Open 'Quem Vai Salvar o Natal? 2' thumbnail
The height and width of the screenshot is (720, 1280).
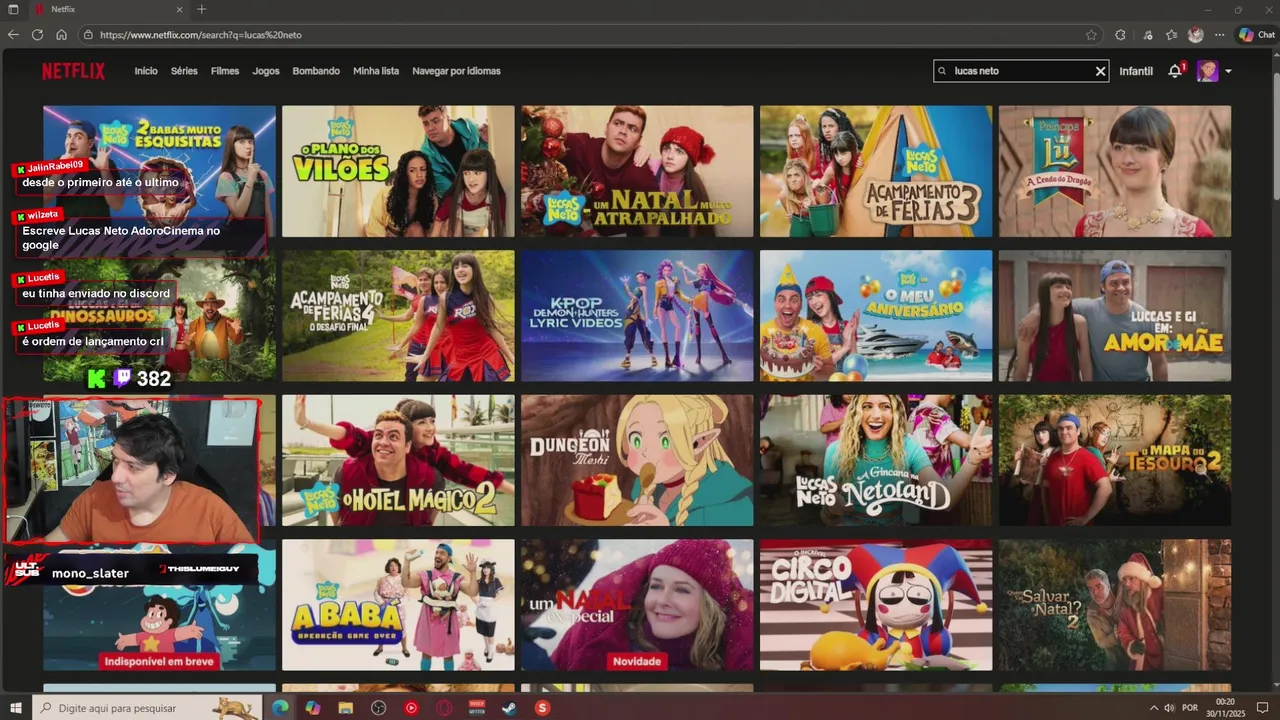point(1115,605)
